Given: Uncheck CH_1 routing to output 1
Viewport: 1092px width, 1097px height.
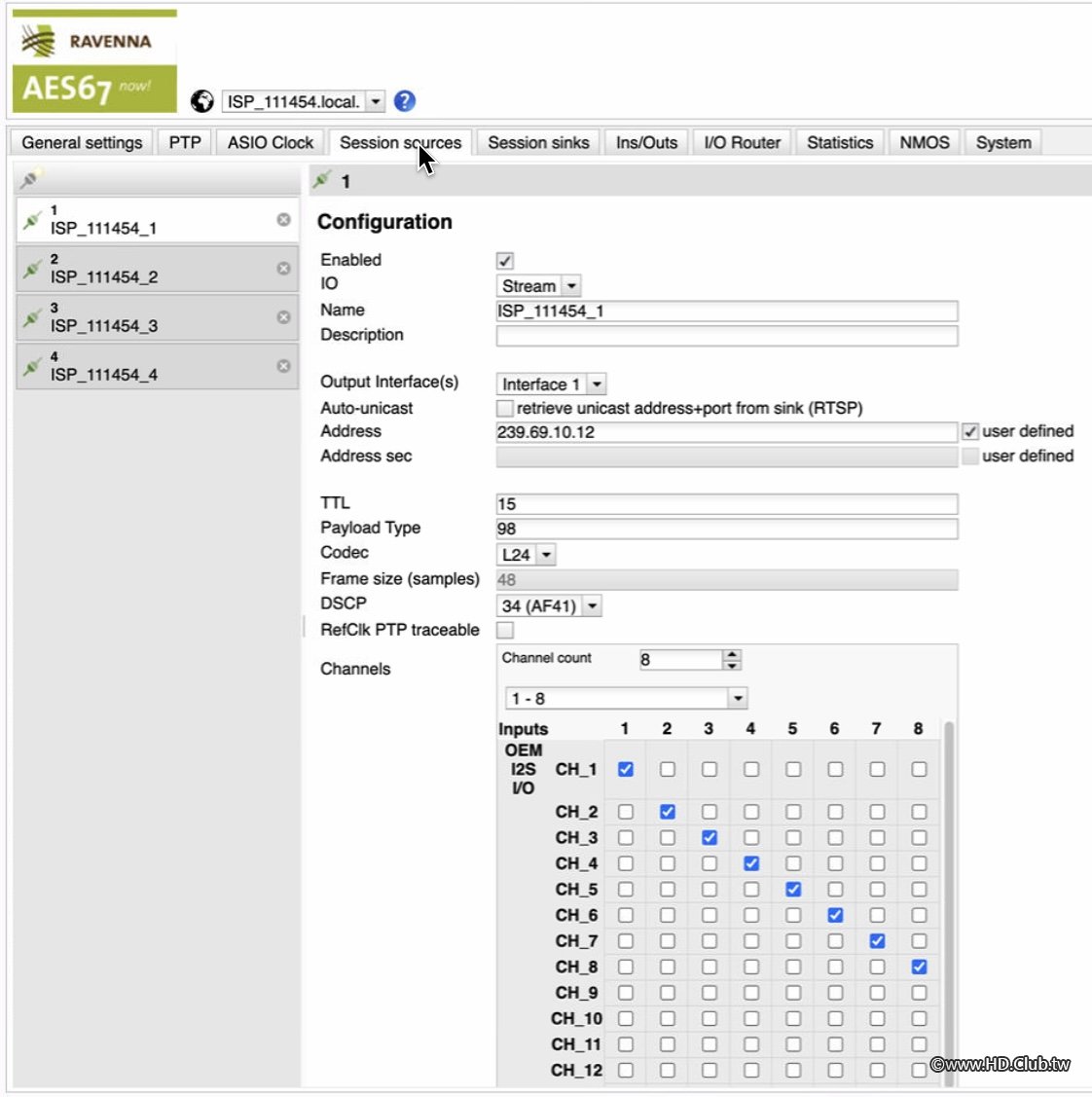Looking at the screenshot, I should (x=626, y=770).
